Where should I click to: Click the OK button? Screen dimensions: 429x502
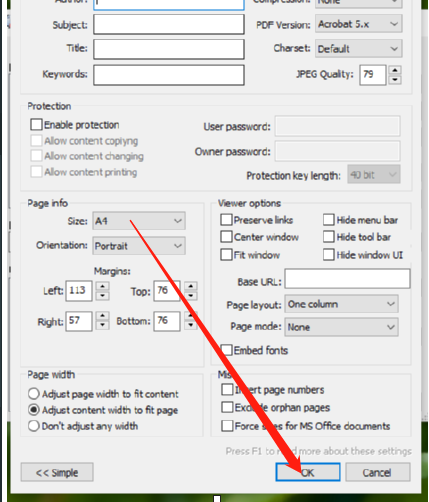click(308, 472)
